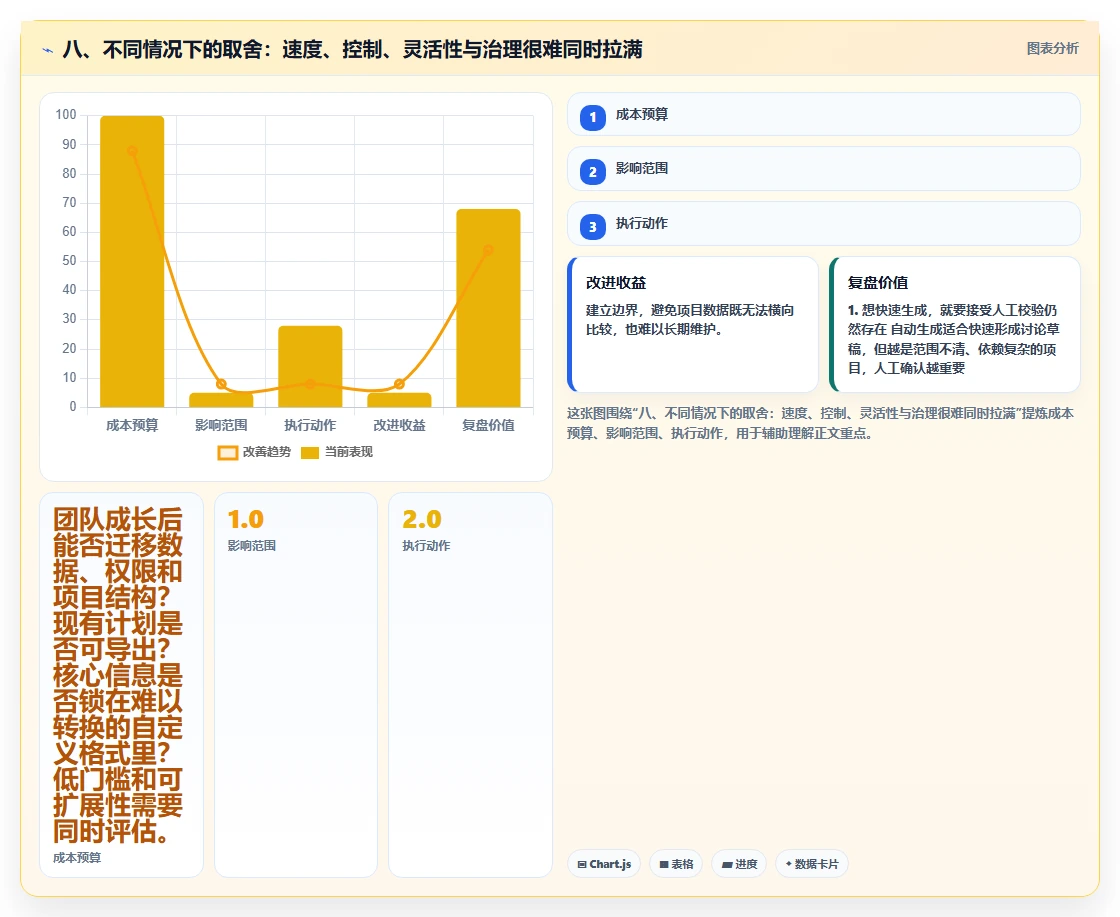Click the 影响范围 bar in chart
Viewport: 1120px width, 917px height.
tap(221, 400)
